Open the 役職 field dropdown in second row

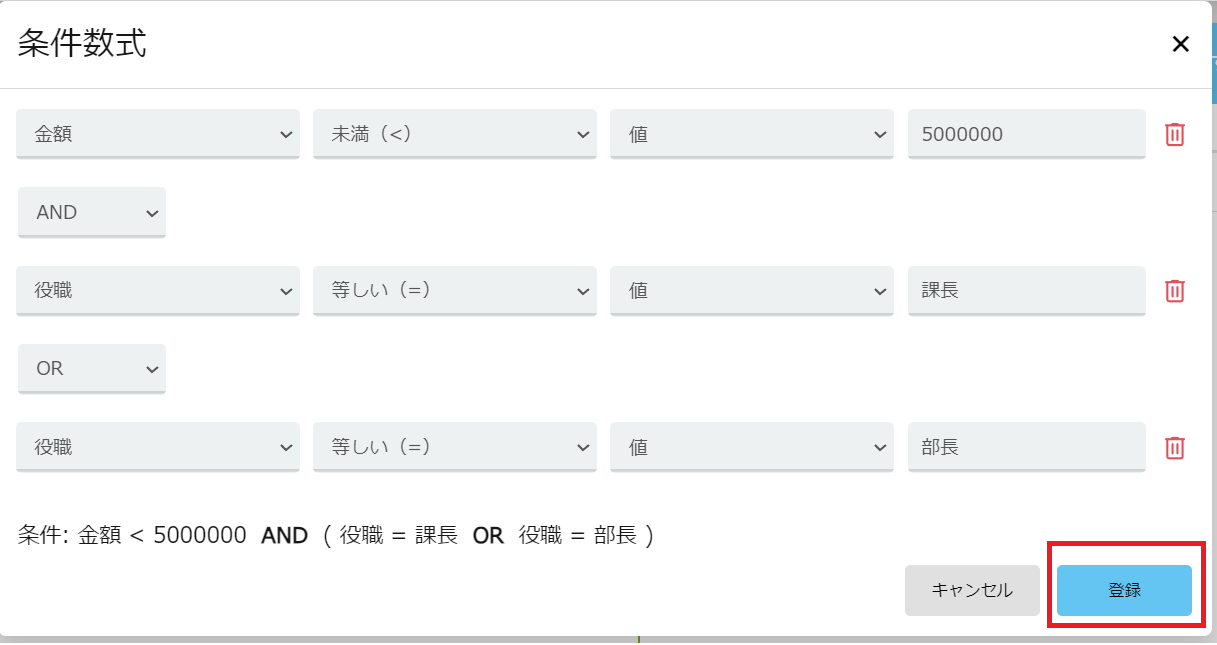[158, 291]
